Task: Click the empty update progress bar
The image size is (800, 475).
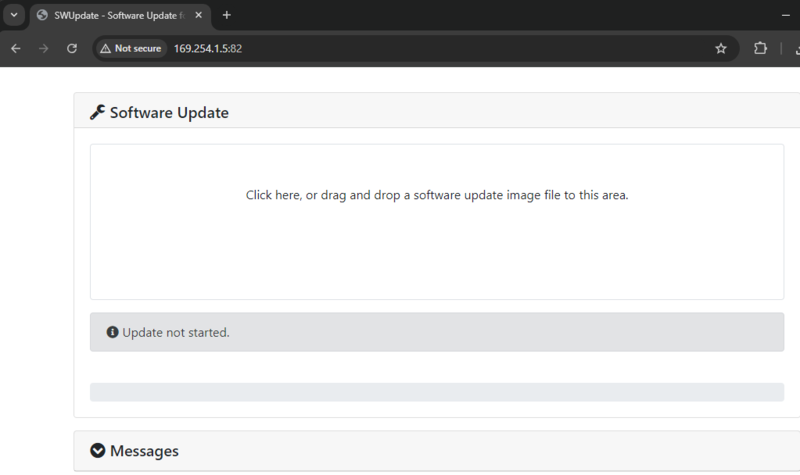Action: (x=437, y=392)
